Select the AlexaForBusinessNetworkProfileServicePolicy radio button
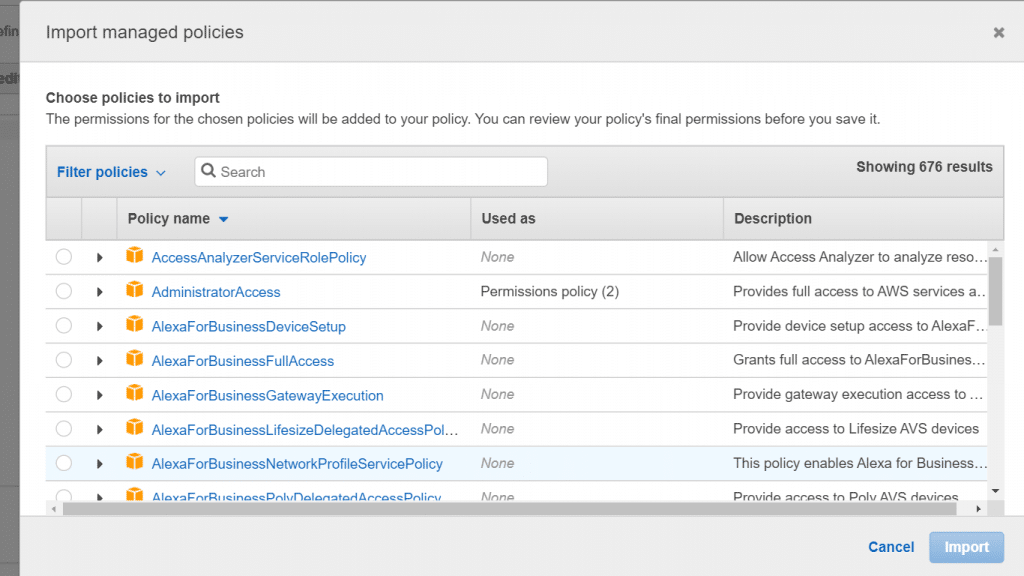 (64, 463)
